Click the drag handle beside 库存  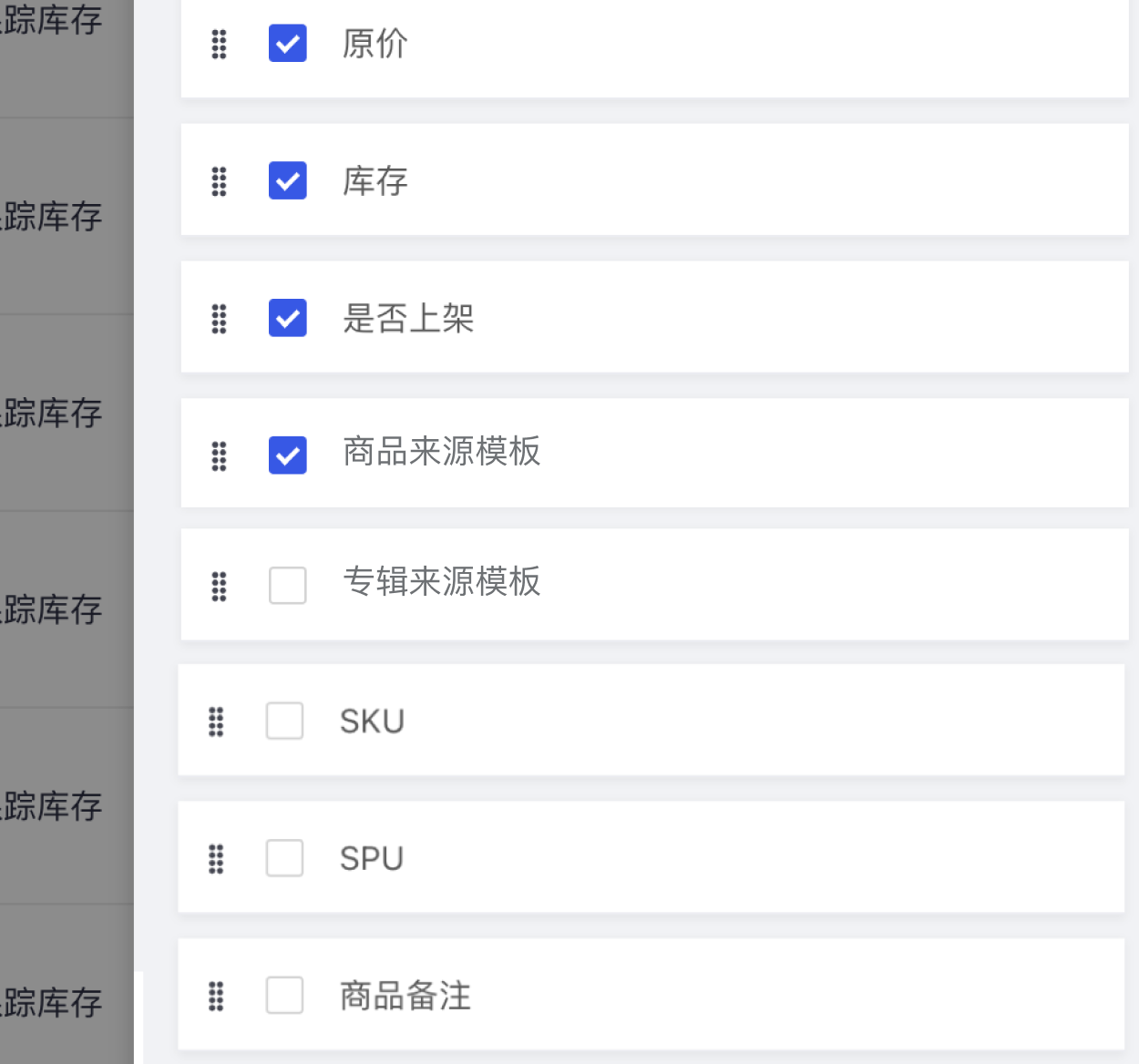pos(219,181)
